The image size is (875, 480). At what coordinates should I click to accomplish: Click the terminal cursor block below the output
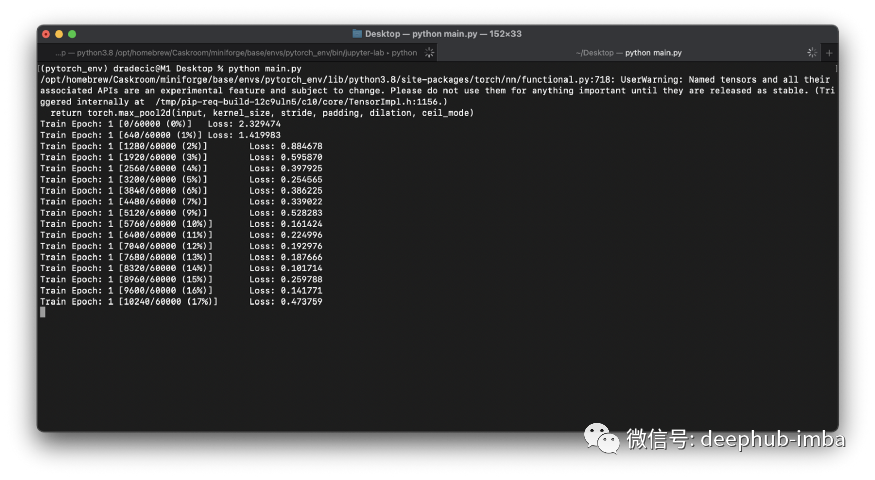pos(43,313)
